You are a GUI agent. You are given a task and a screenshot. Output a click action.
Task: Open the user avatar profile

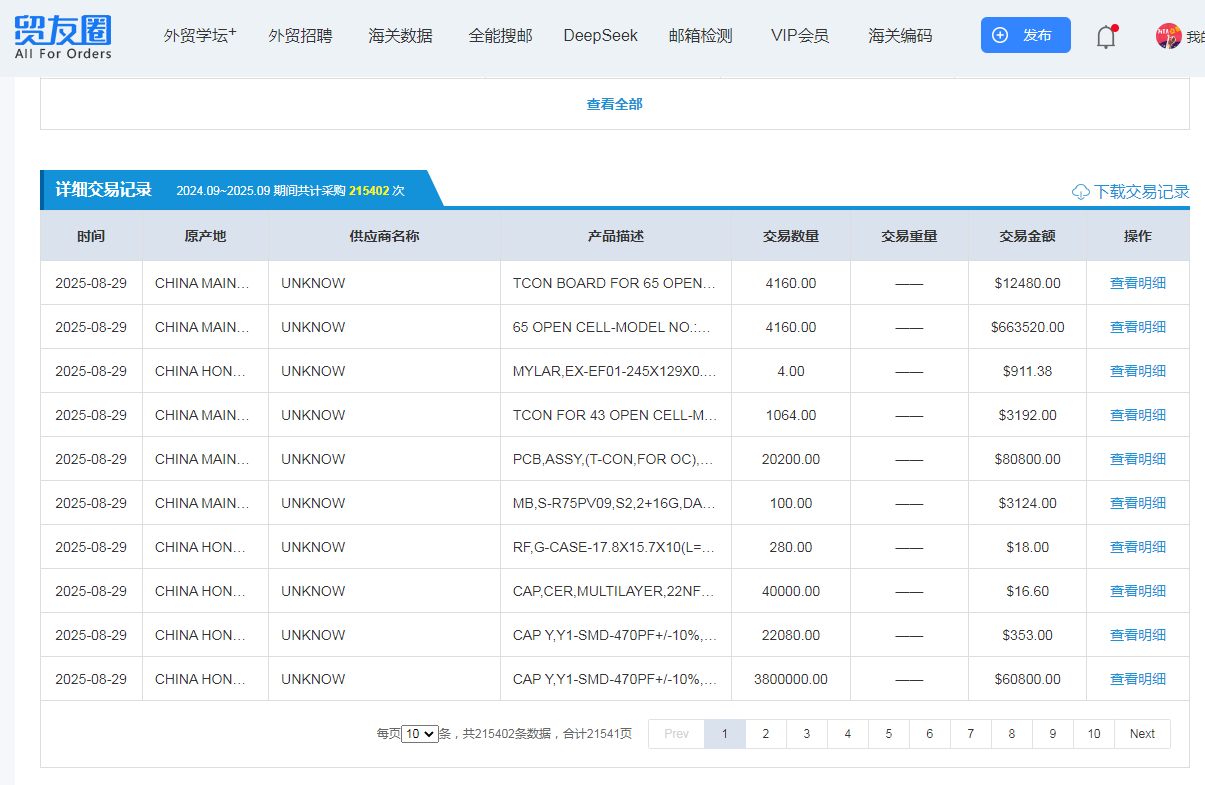[1168, 36]
